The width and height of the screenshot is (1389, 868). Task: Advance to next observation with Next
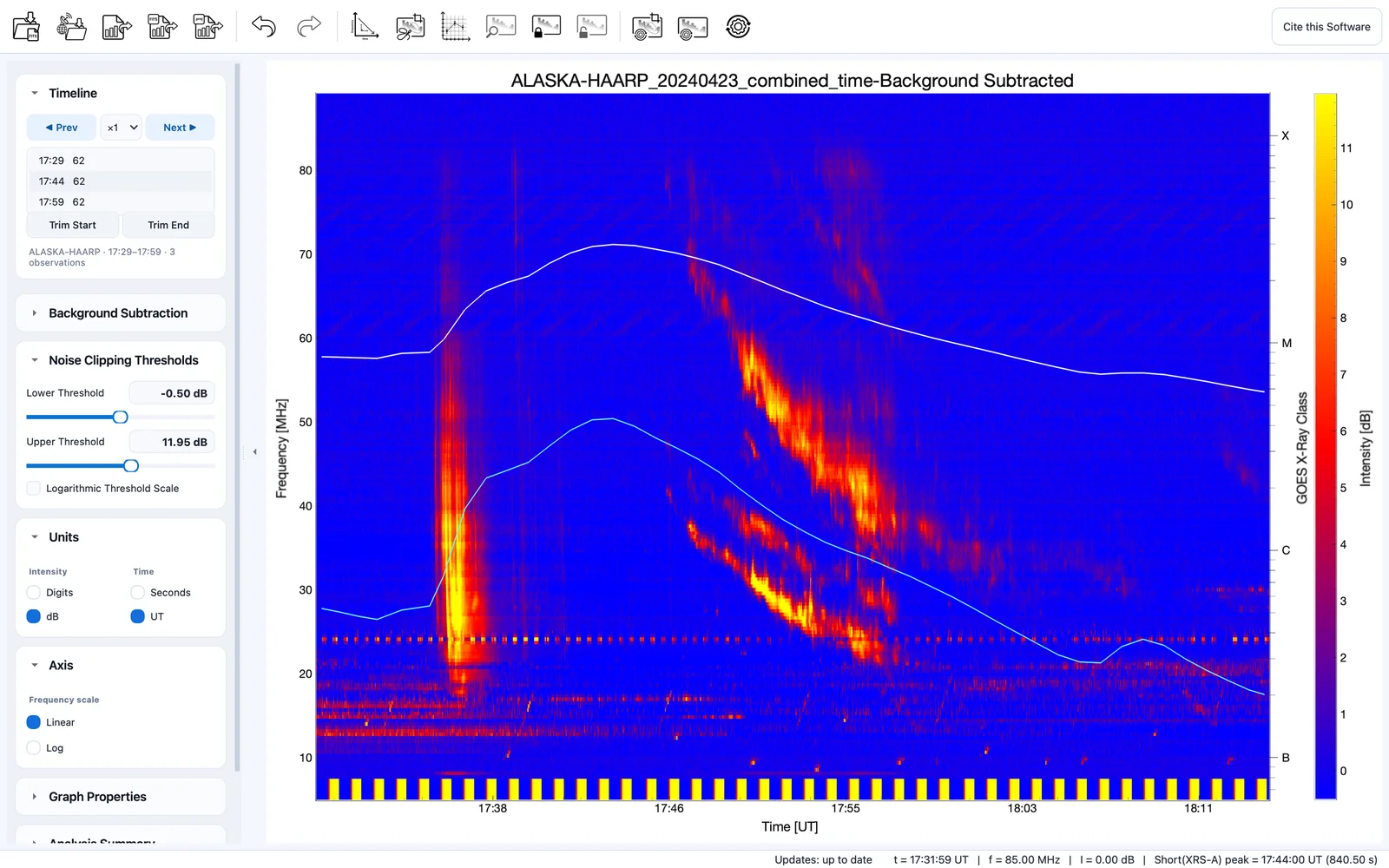tap(180, 127)
